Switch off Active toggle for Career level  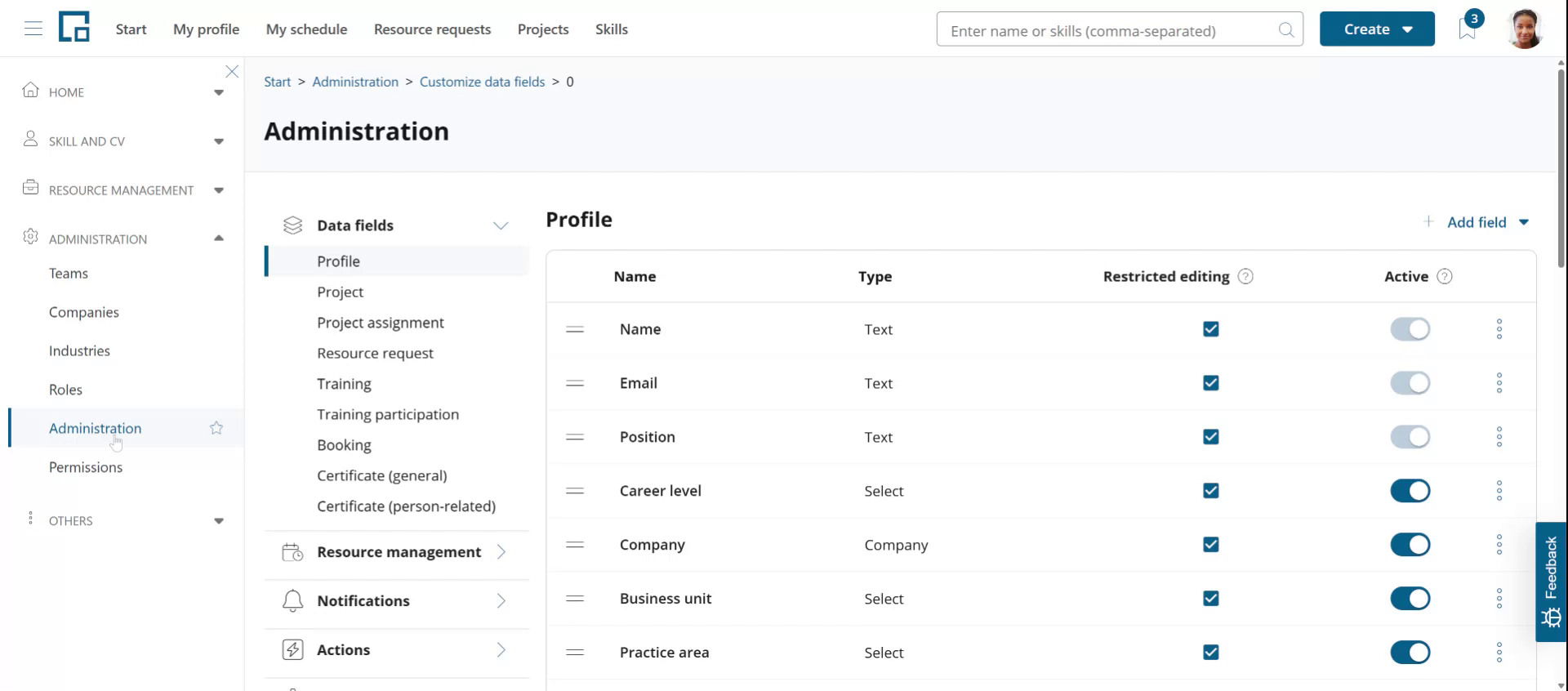point(1410,491)
